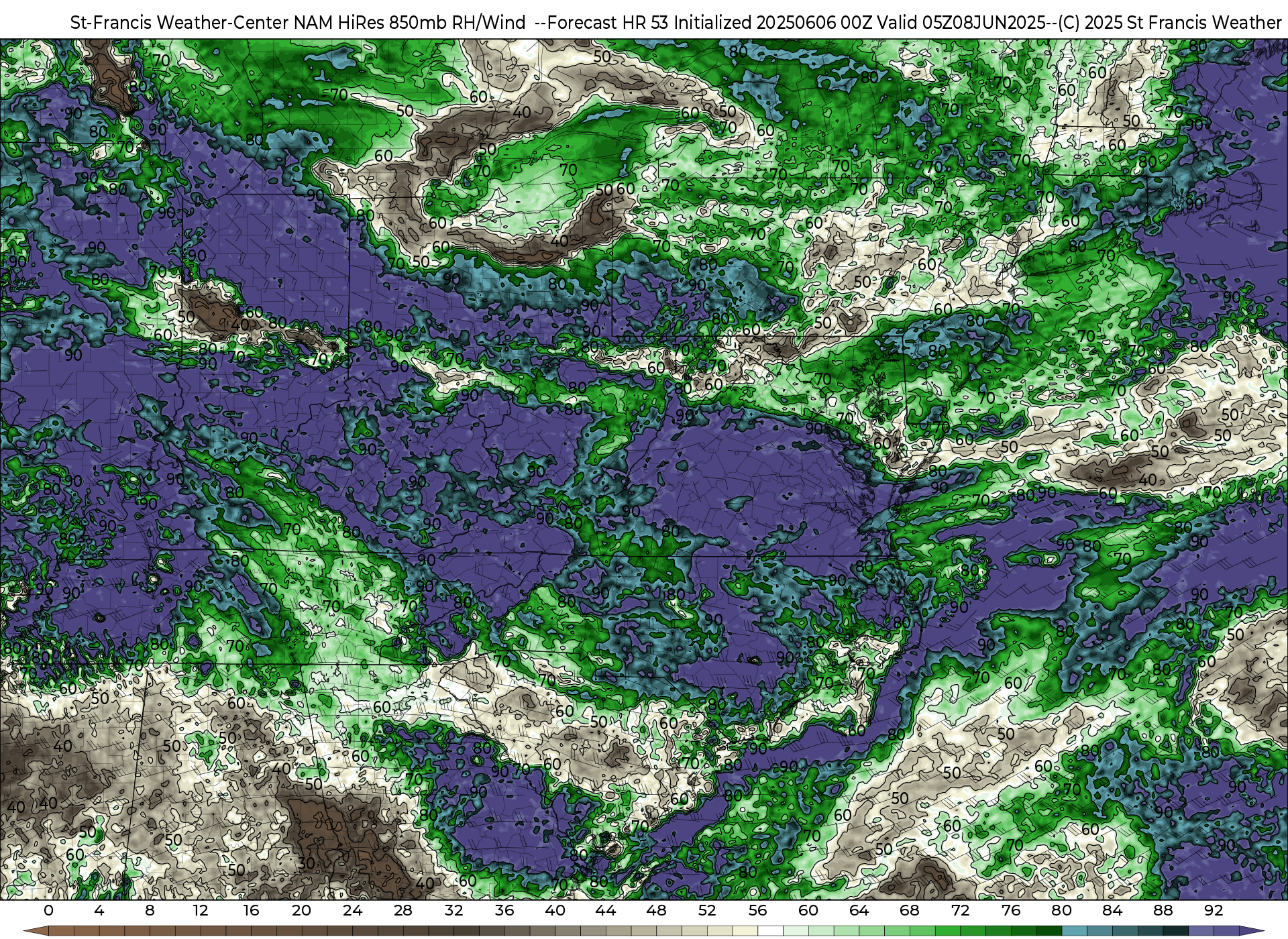Click the color bar legend label '12'
This screenshot has height=939, width=1288.
click(x=201, y=910)
